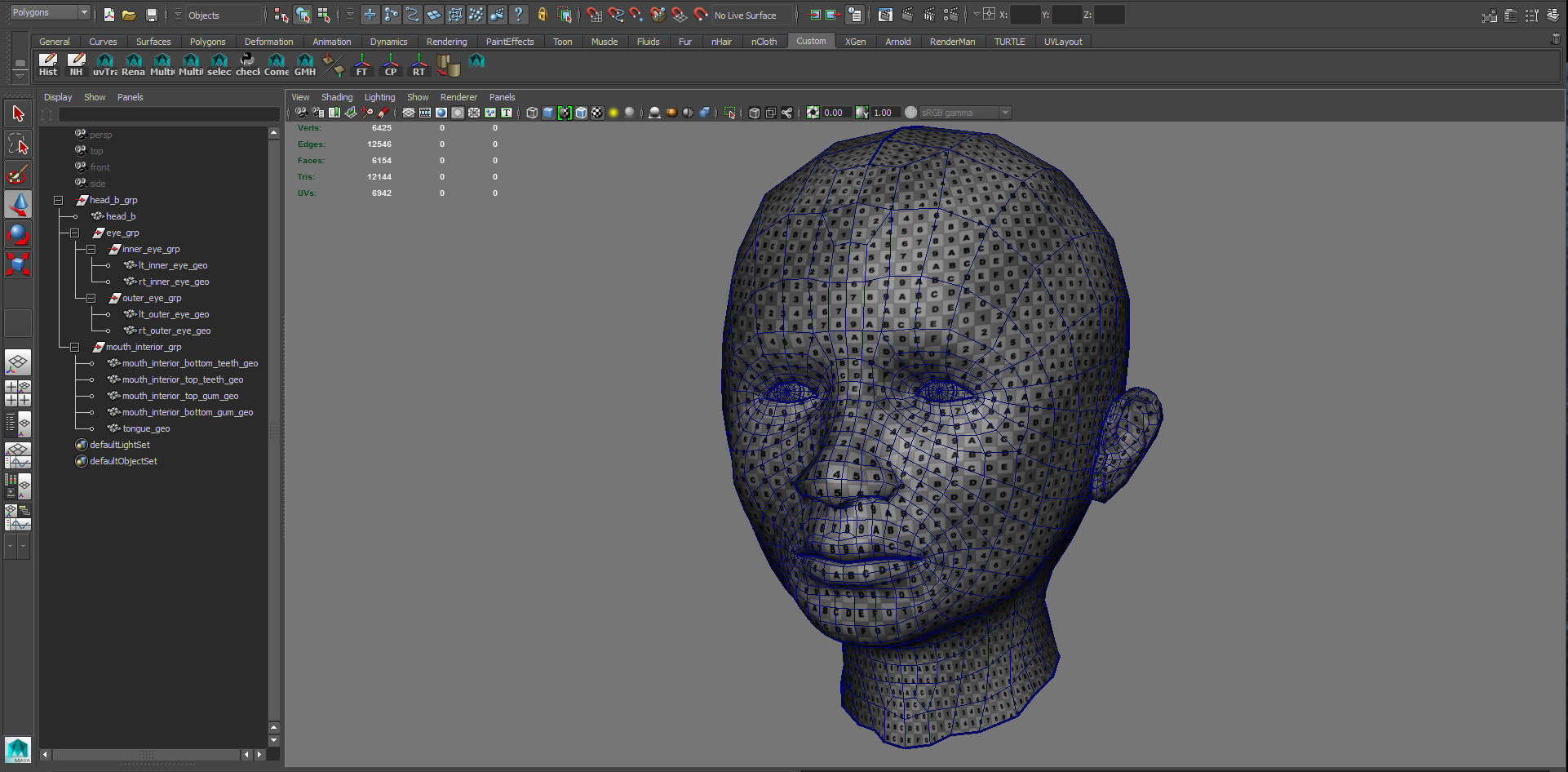
Task: Click the question mark mask icon
Action: 518,15
